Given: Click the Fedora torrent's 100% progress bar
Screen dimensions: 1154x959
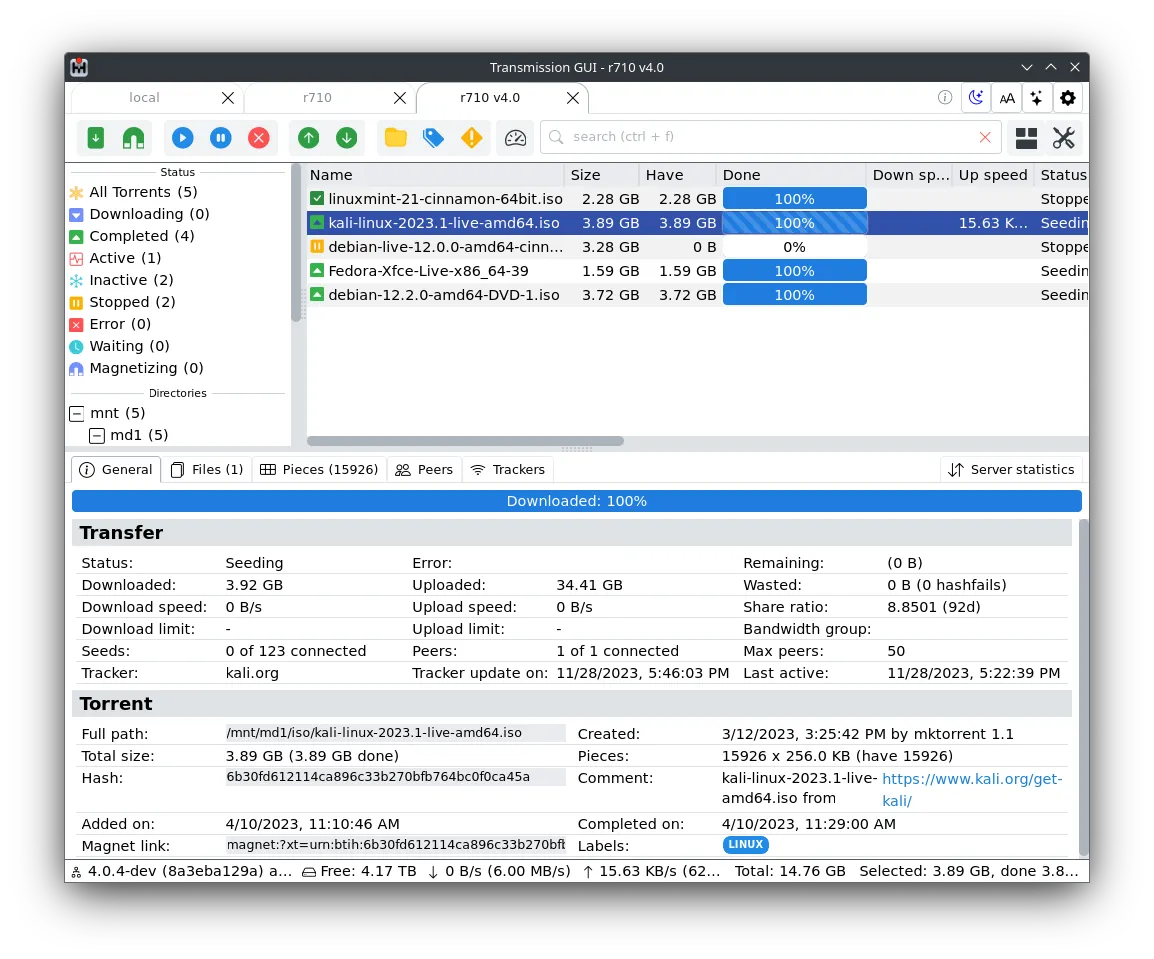Looking at the screenshot, I should click(794, 270).
